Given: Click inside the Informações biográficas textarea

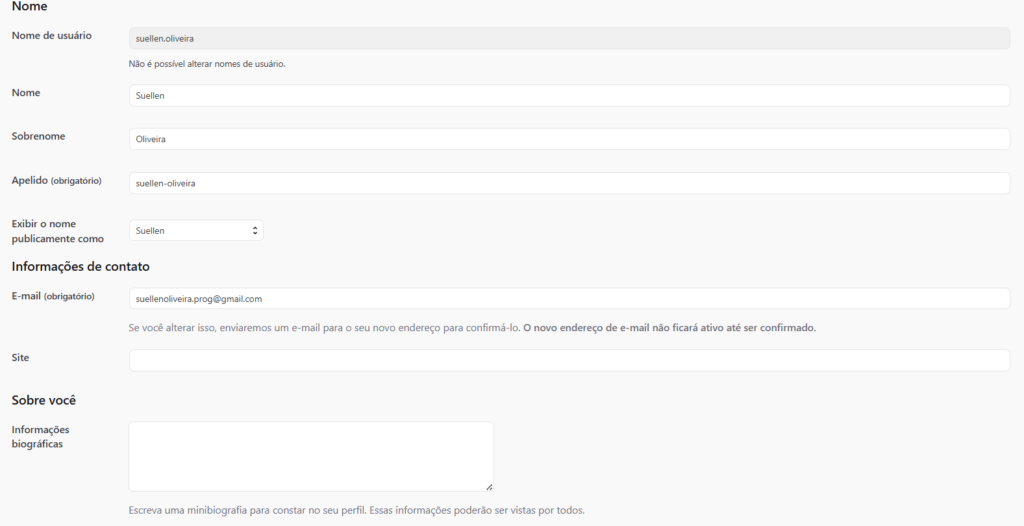Looking at the screenshot, I should (311, 456).
